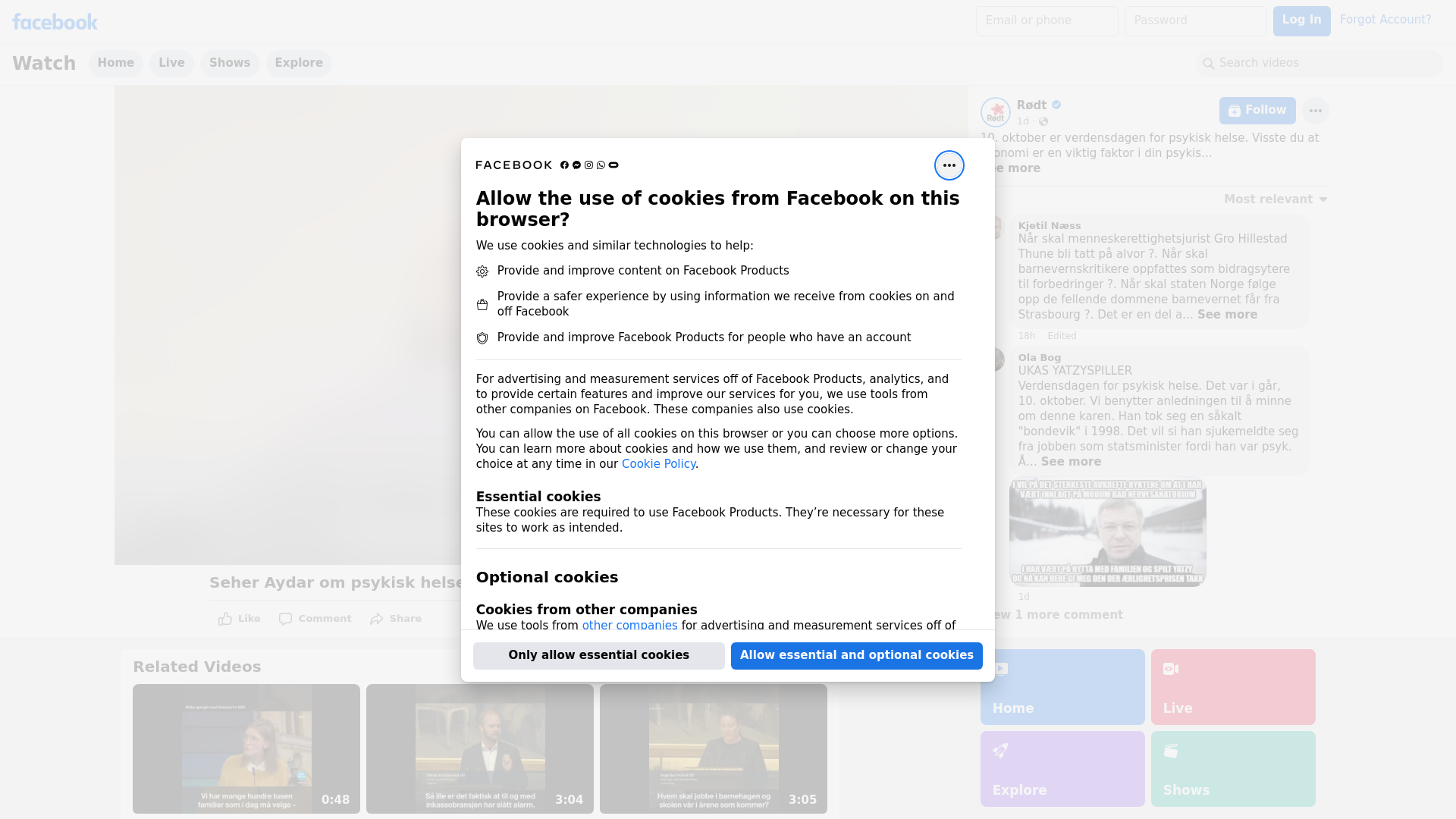Open the Cookie Policy link
Viewport: 1456px width, 819px height.
tap(658, 464)
